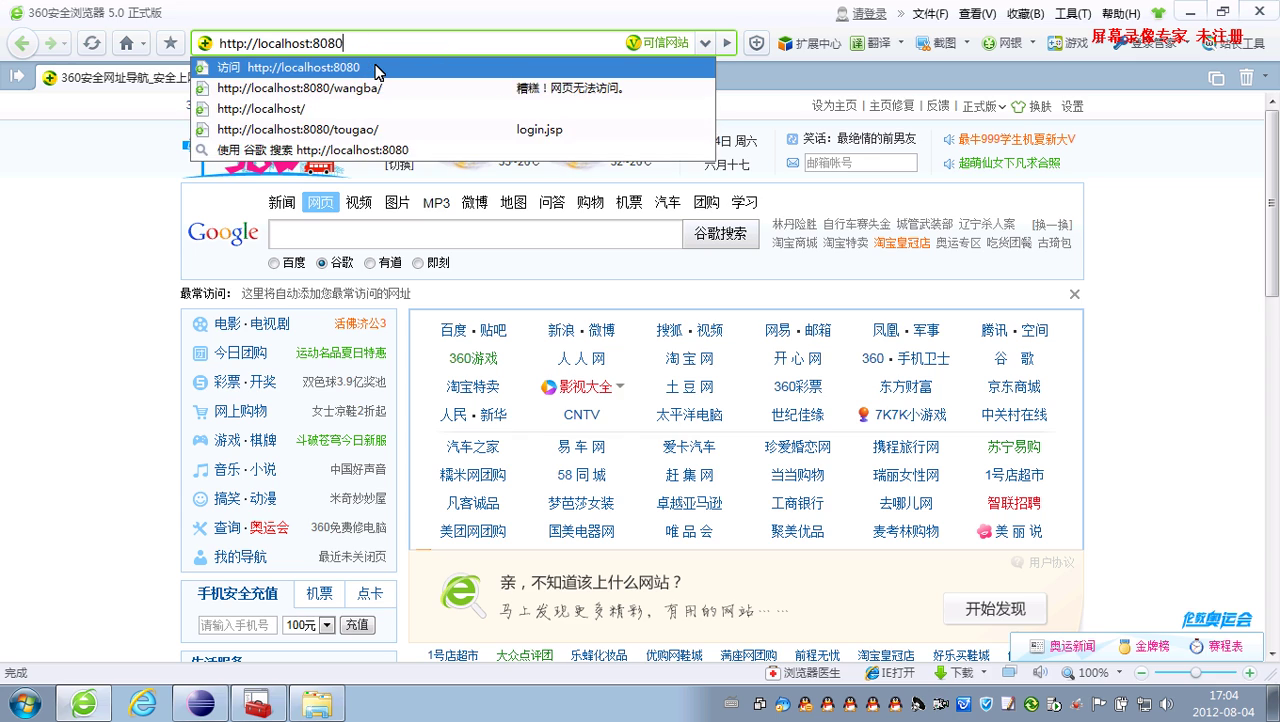1280x722 pixels.
Task: Click the 下载 download status bar icon
Action: coord(953,673)
